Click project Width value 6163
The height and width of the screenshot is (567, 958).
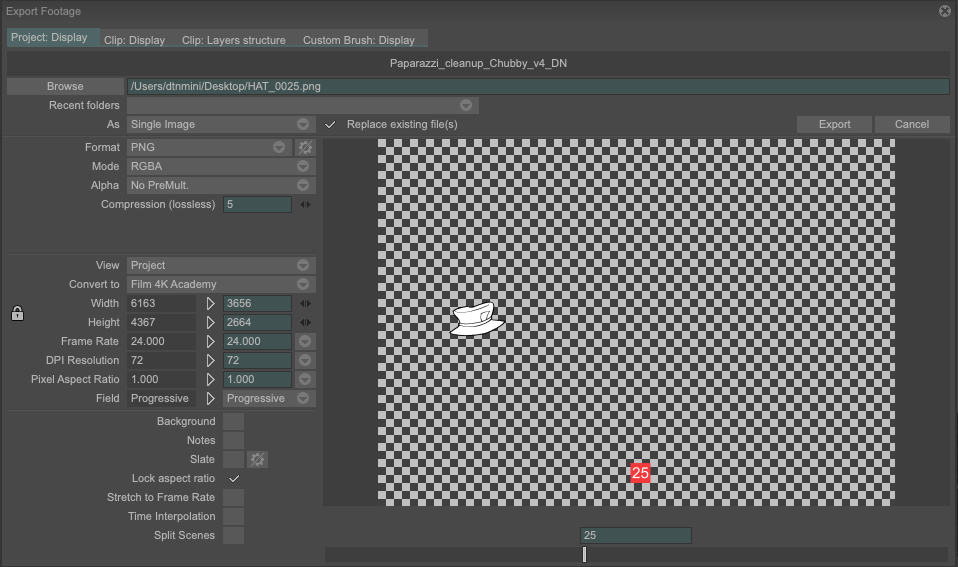coord(162,304)
